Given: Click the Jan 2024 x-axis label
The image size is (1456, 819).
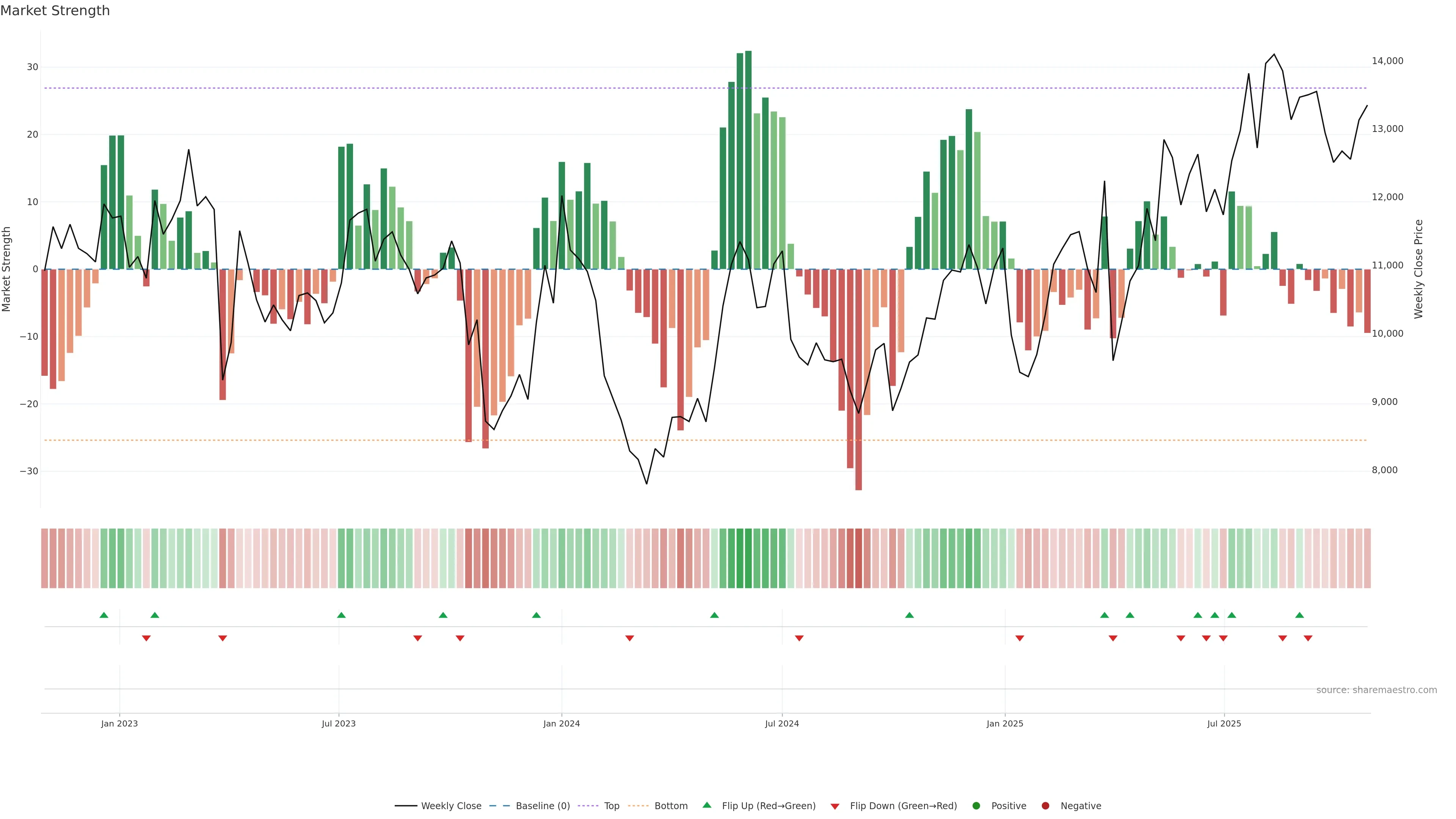Looking at the screenshot, I should point(561,723).
